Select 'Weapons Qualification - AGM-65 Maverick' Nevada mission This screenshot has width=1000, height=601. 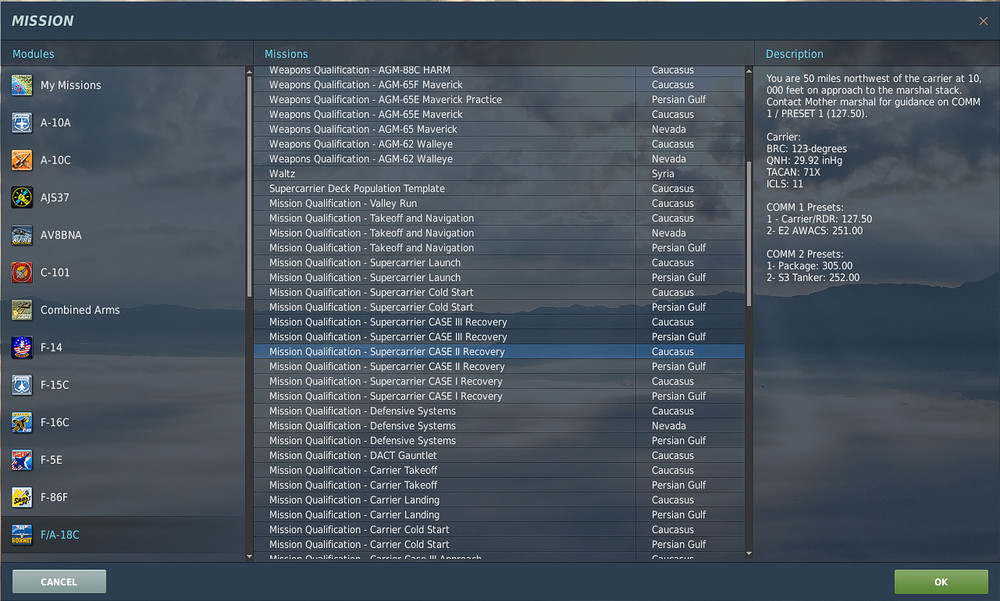pyautogui.click(x=499, y=129)
